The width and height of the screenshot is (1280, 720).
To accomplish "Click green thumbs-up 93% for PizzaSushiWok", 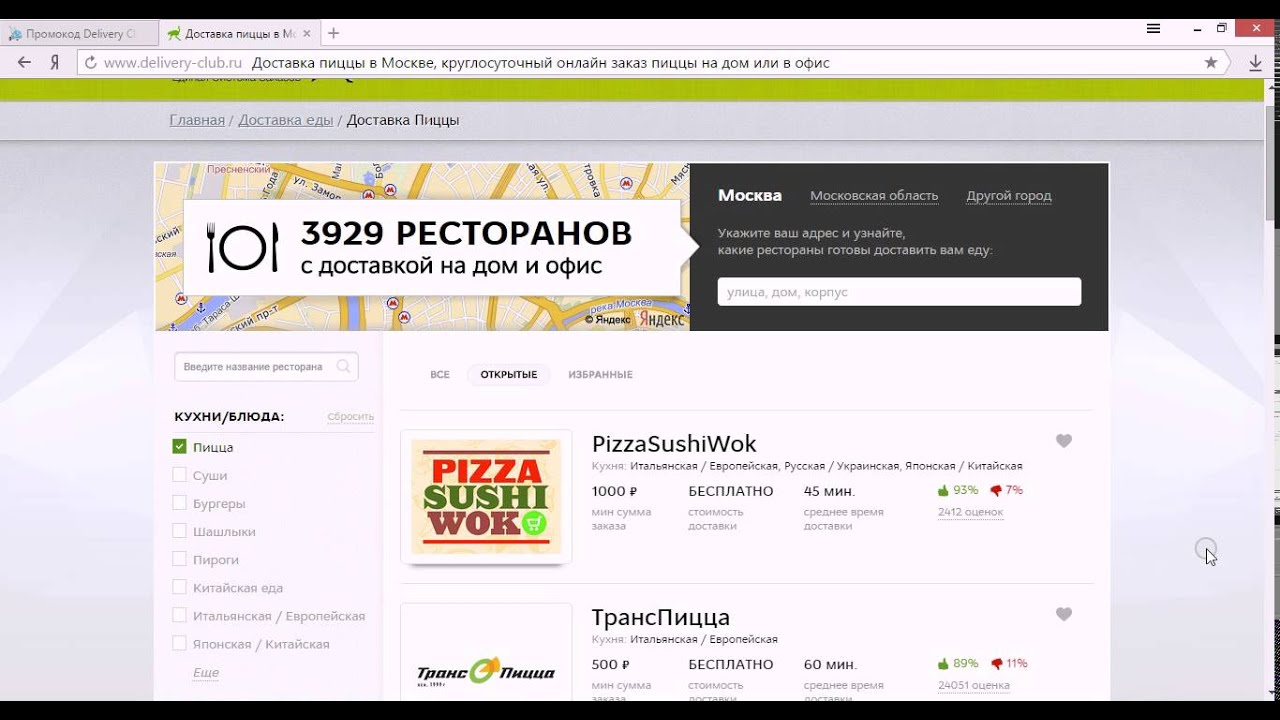I will point(957,490).
